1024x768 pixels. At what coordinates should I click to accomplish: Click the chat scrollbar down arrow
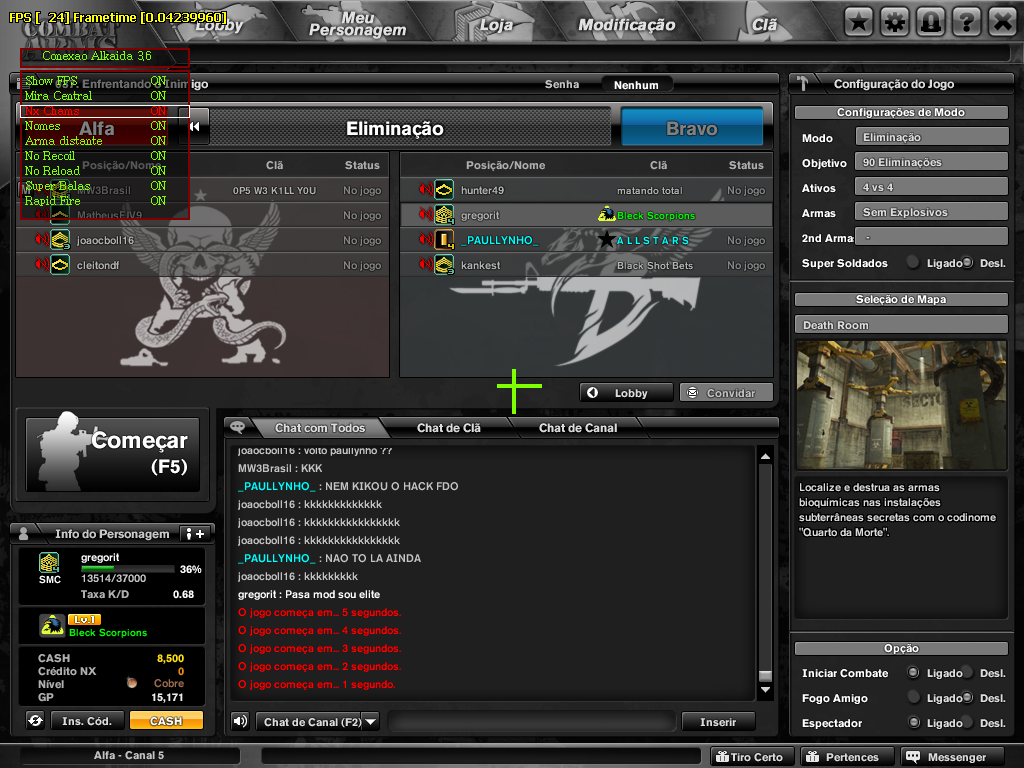pos(765,690)
